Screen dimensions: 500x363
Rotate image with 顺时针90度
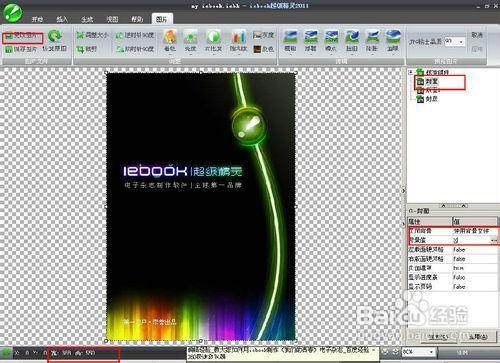point(135,49)
